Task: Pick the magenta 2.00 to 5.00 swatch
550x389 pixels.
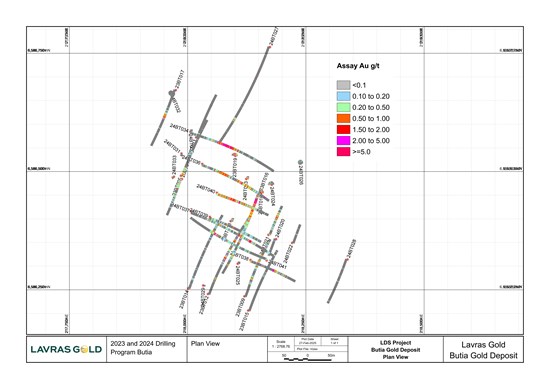Action: pyautogui.click(x=343, y=141)
